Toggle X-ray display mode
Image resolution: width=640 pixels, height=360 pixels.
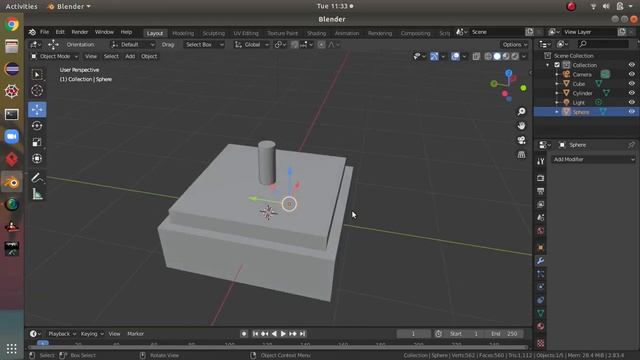(476, 56)
